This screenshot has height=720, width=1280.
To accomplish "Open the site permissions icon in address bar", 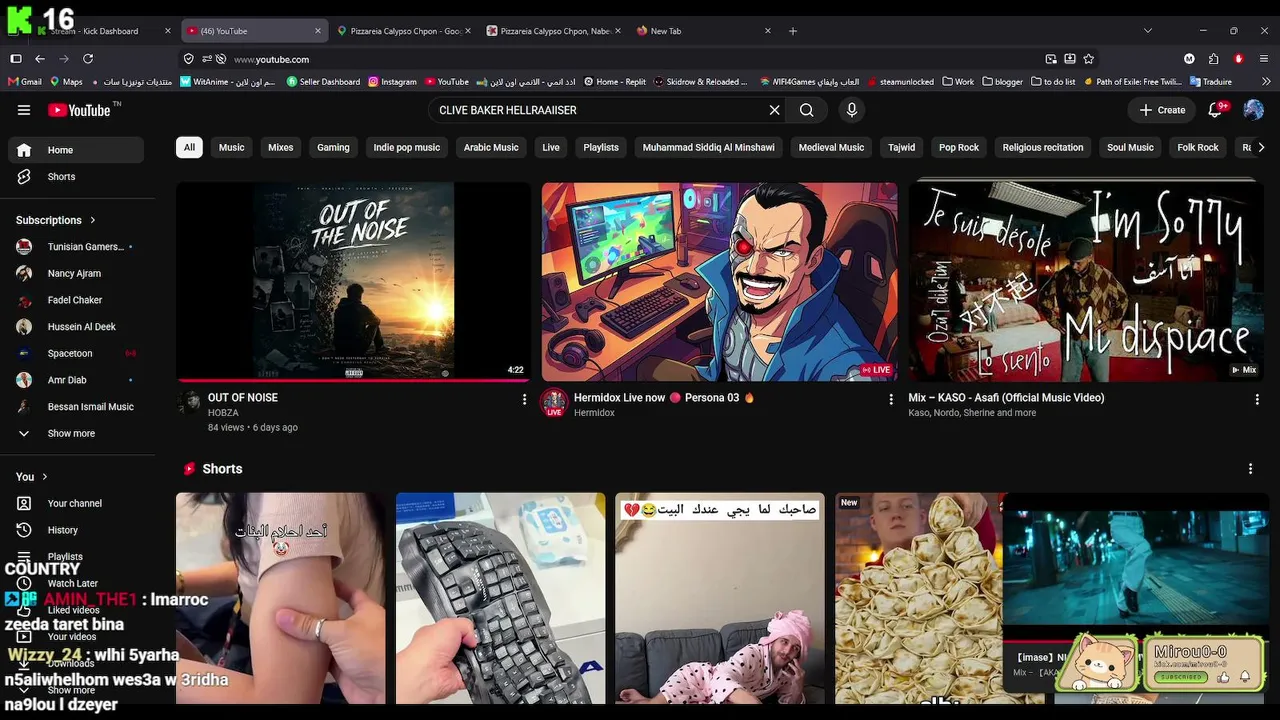I will (205, 59).
